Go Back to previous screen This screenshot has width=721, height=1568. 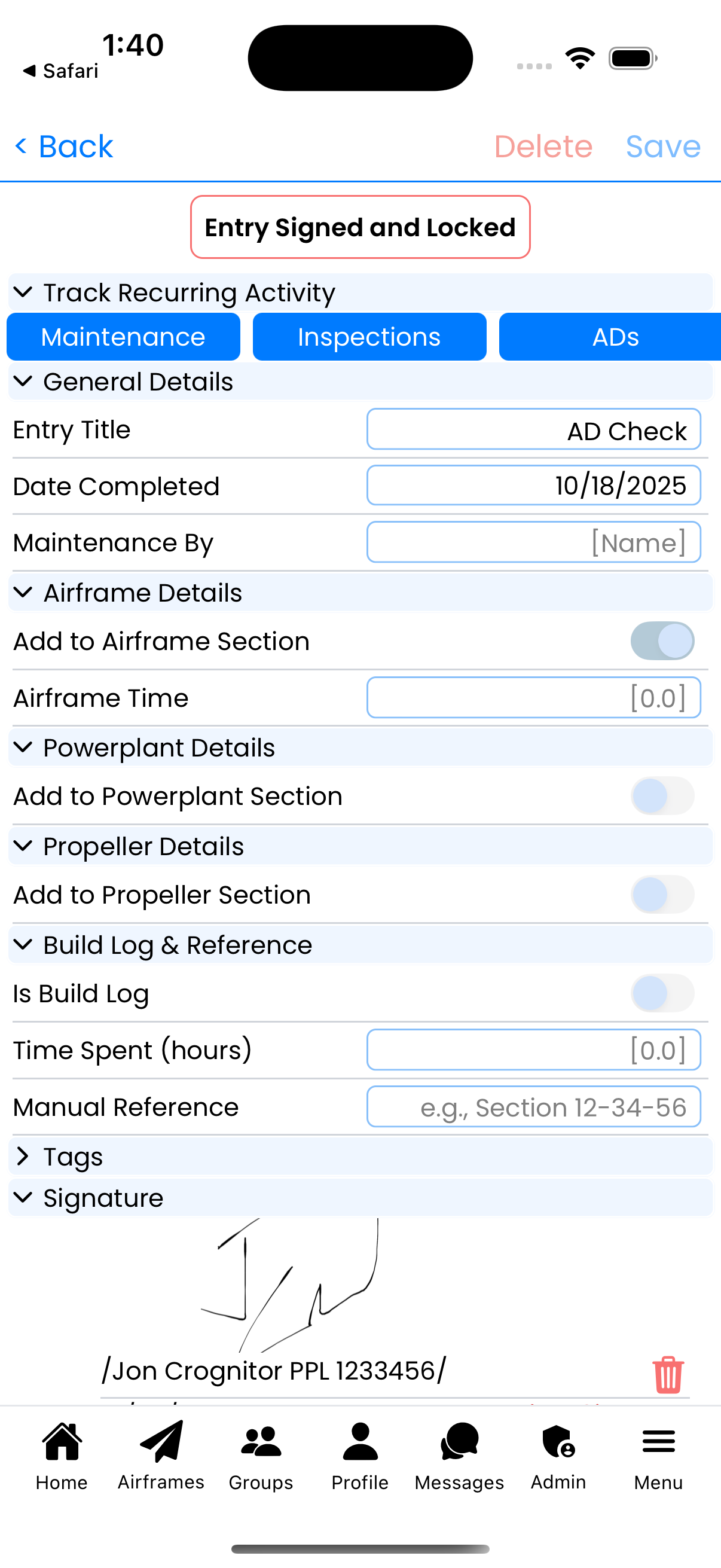click(x=65, y=147)
